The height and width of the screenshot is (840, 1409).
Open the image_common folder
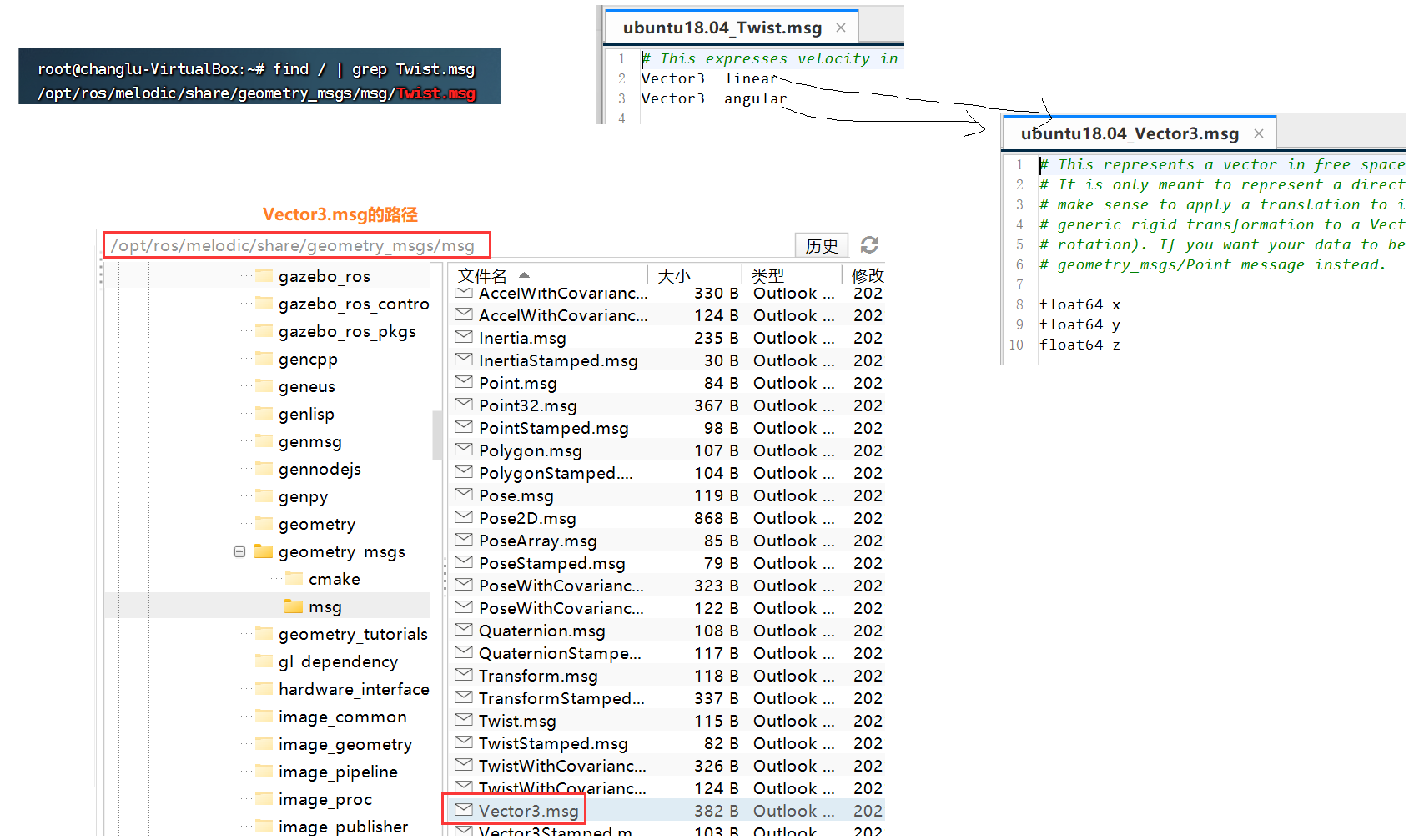342,717
